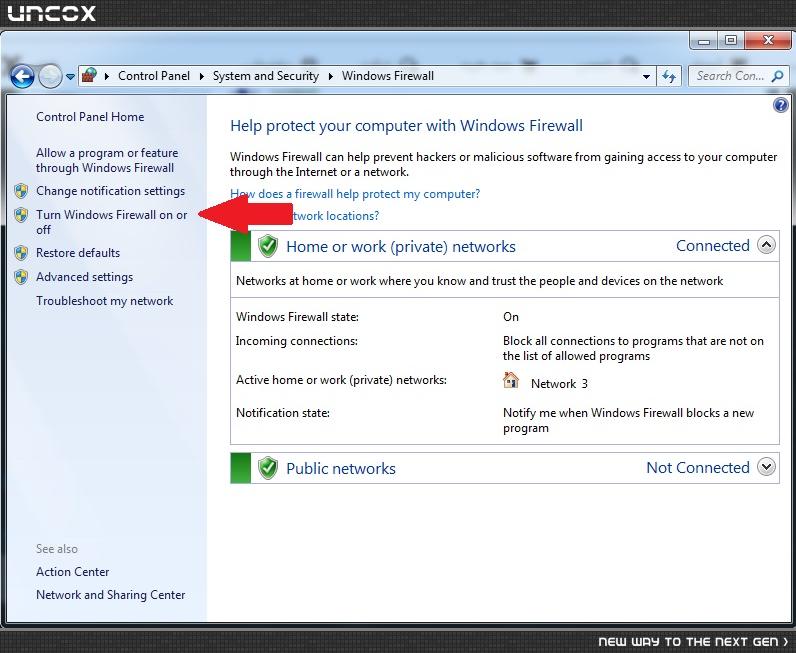Viewport: 796px width, 653px height.
Task: Open How does a firewall help protect link
Action: 355,193
